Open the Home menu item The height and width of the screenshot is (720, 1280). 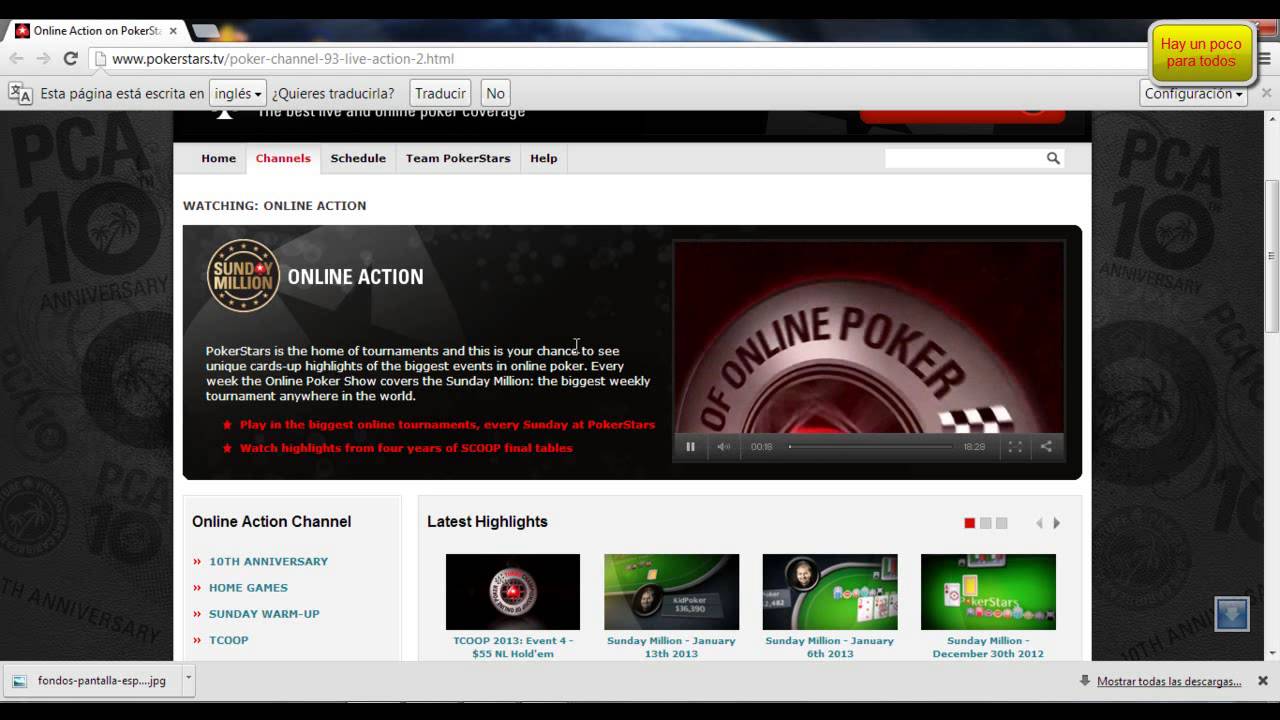218,158
